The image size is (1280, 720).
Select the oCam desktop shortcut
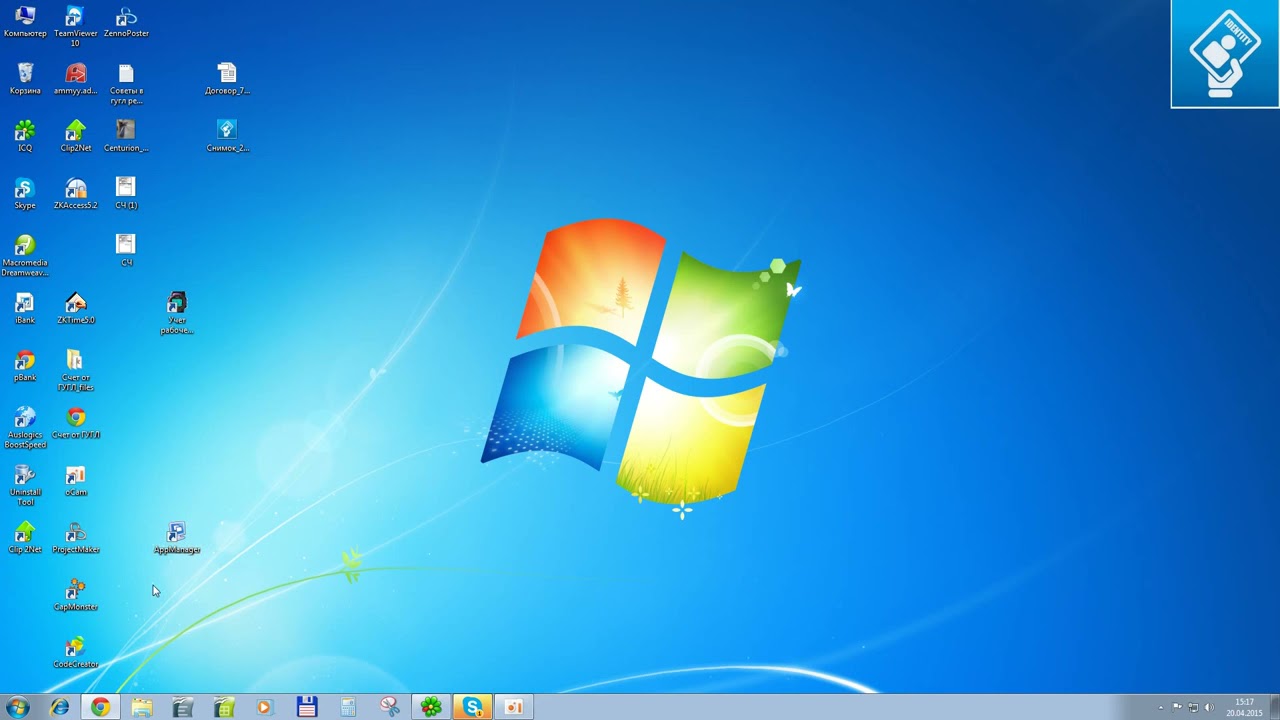coord(75,481)
